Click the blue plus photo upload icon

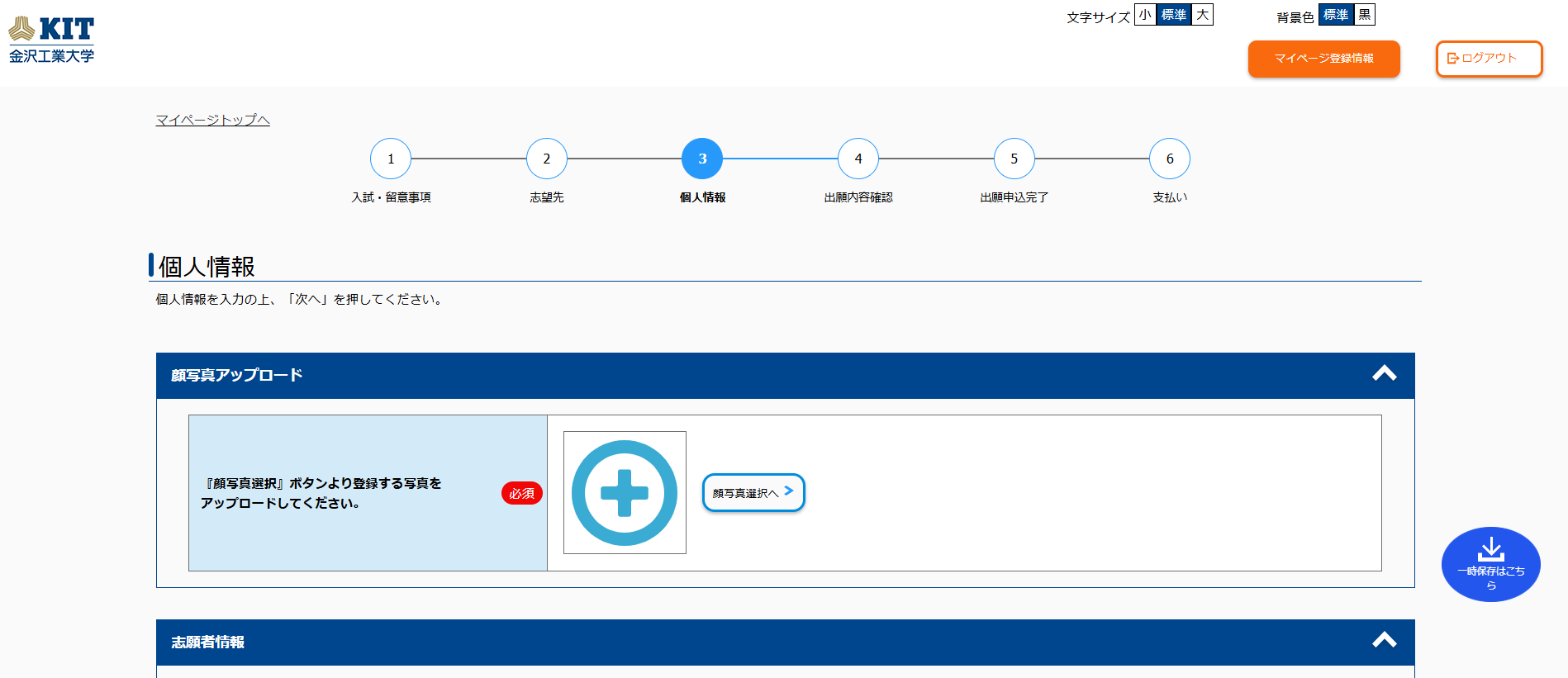pos(625,493)
